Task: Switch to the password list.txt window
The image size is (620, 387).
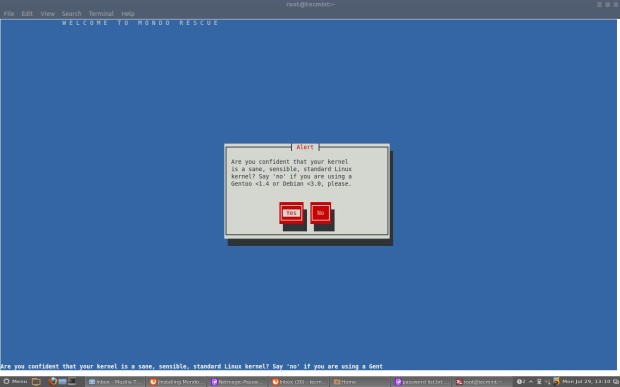Action: (x=422, y=382)
